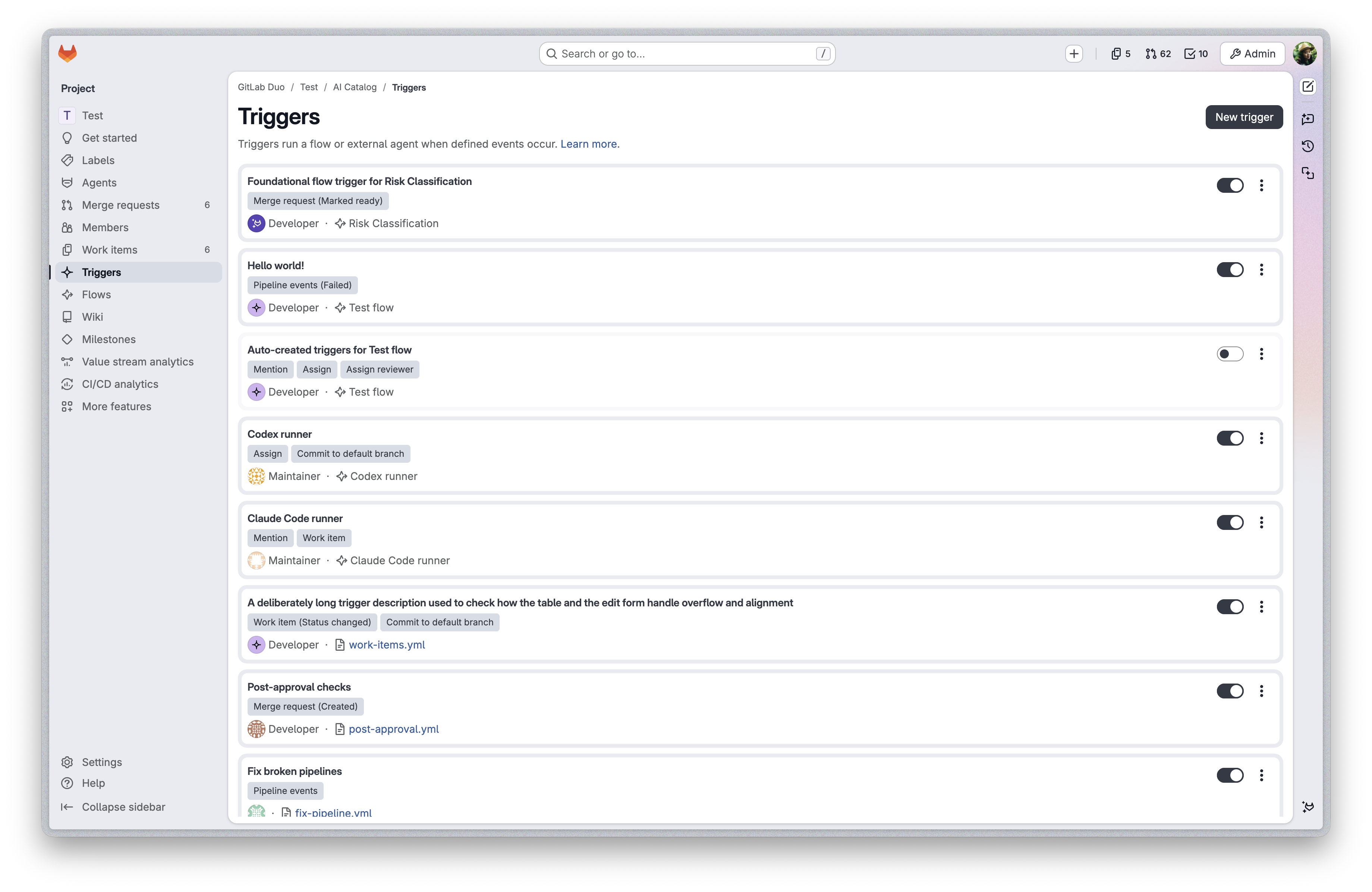Open post-approval.yml file link
The width and height of the screenshot is (1372, 892).
(394, 729)
